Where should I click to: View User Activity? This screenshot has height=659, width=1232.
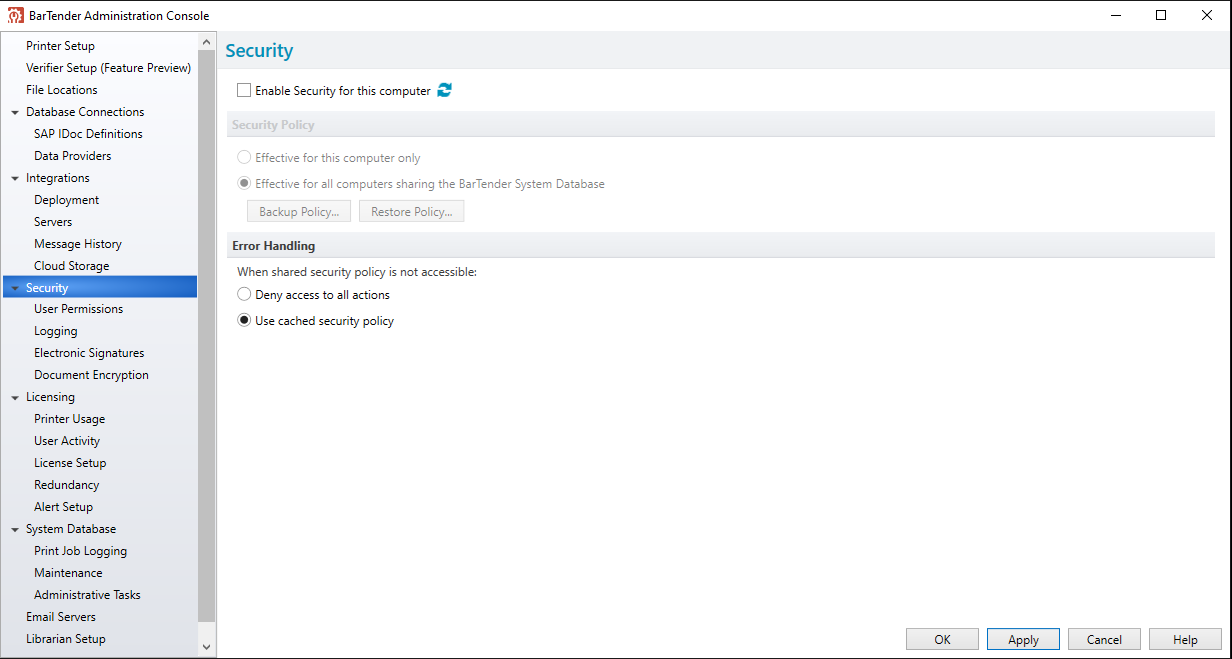coord(67,441)
